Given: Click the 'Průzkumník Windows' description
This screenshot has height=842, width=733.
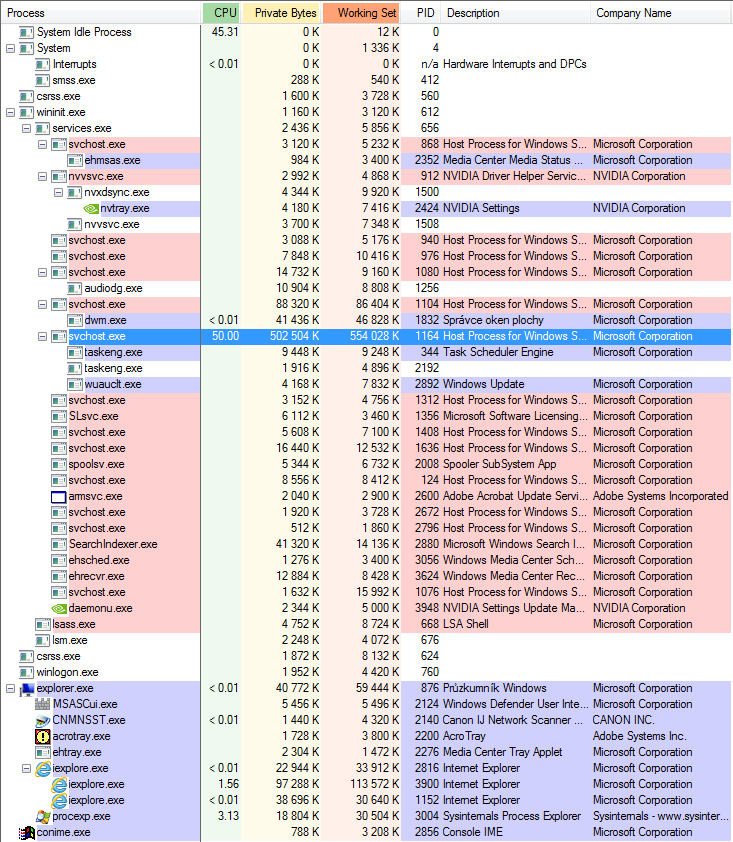Looking at the screenshot, I should pyautogui.click(x=495, y=688).
